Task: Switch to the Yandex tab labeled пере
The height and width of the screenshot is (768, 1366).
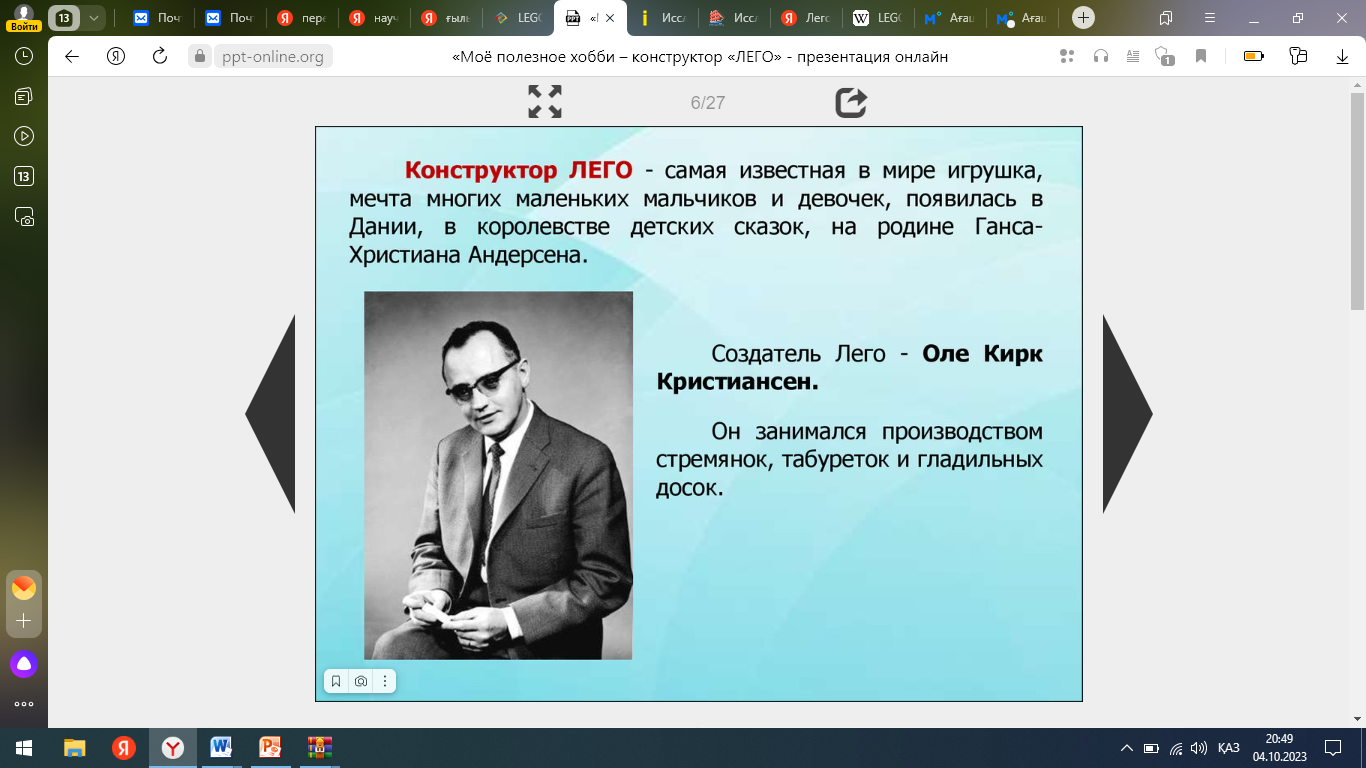Action: (301, 18)
